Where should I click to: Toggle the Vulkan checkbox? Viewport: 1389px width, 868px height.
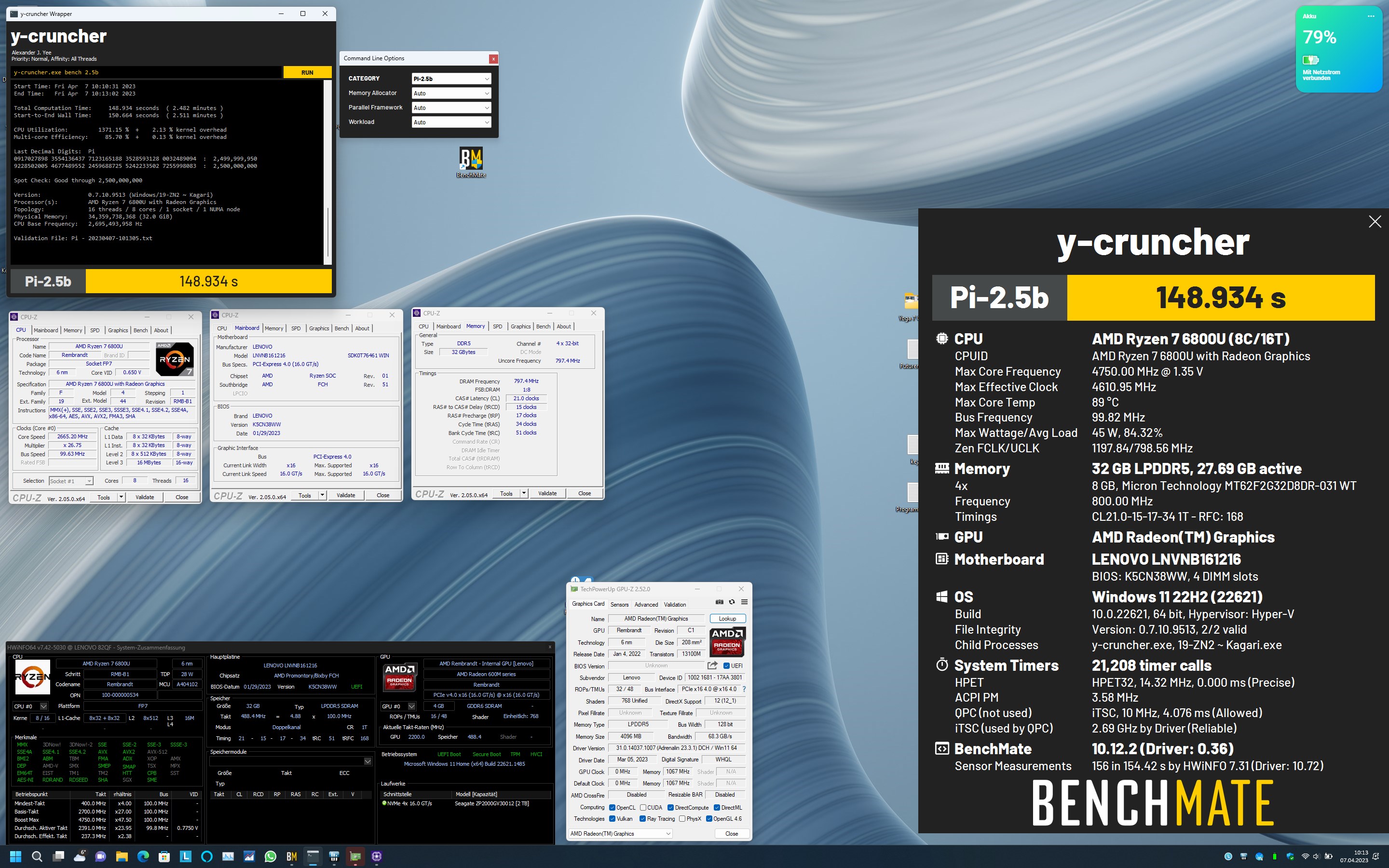click(x=612, y=819)
